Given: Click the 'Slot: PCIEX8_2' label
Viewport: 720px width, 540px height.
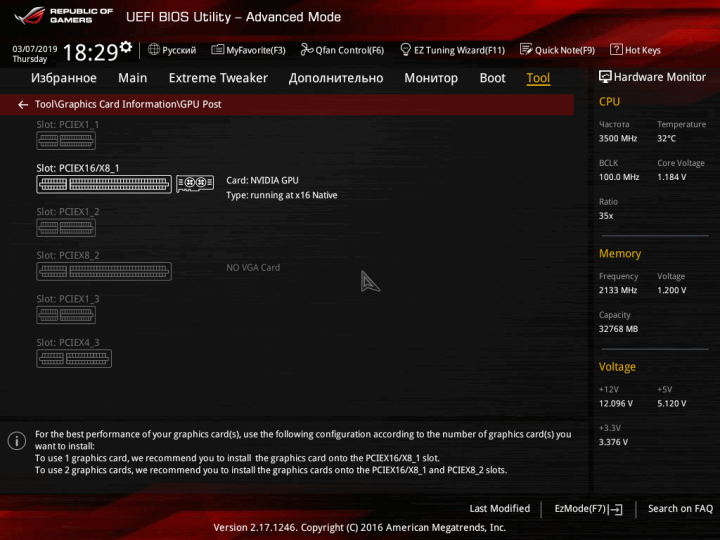Looking at the screenshot, I should pos(68,255).
